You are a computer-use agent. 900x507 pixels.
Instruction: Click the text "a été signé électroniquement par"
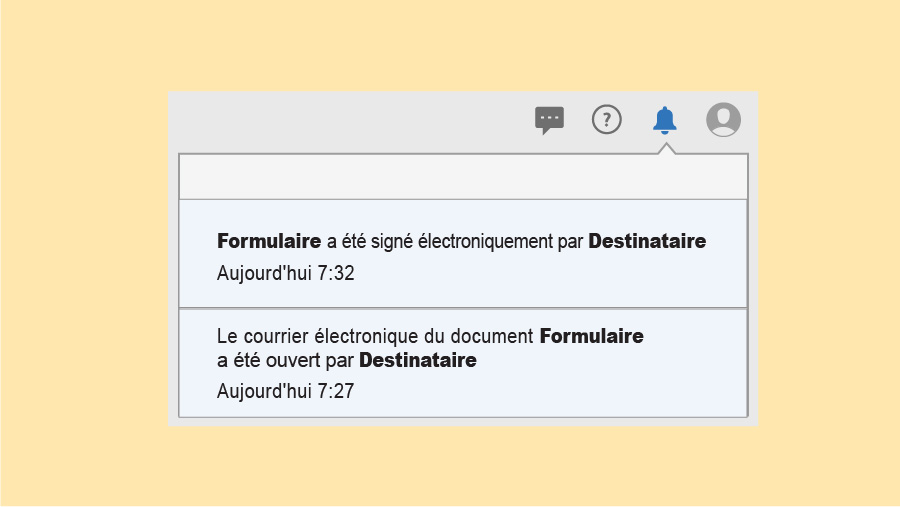tap(456, 241)
